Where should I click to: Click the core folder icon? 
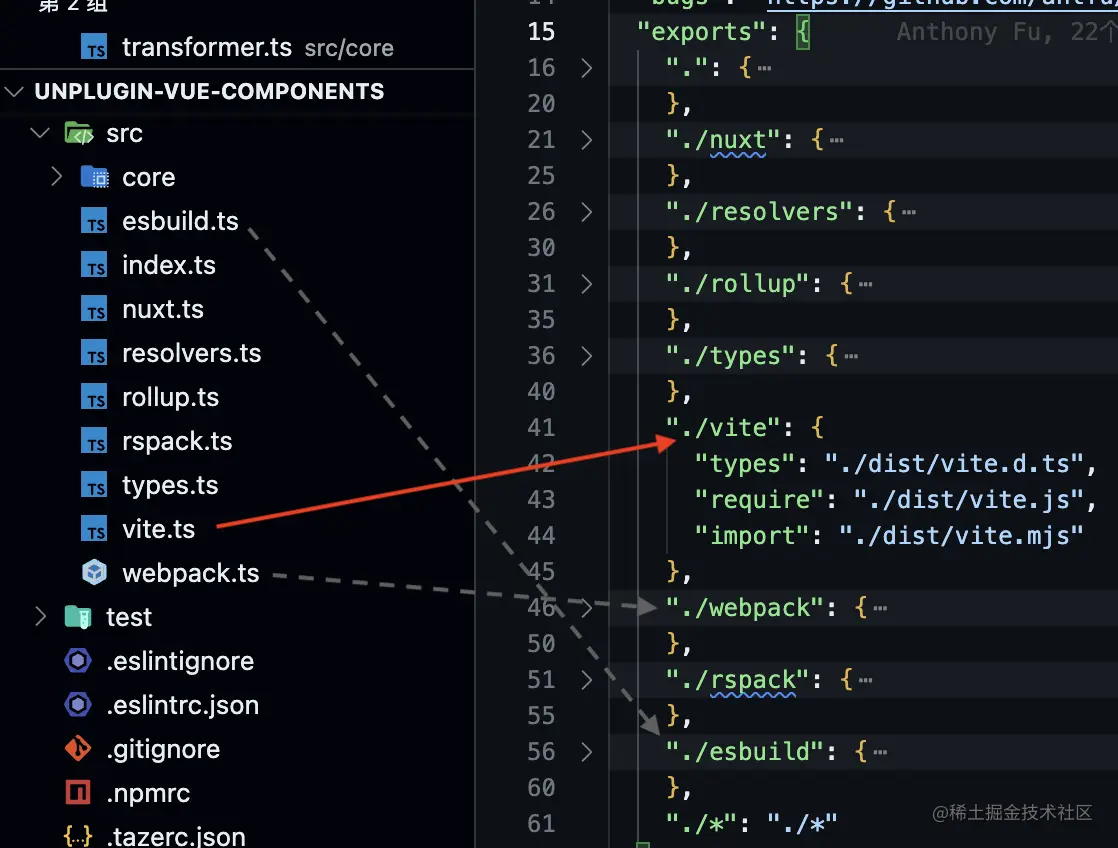click(x=94, y=177)
